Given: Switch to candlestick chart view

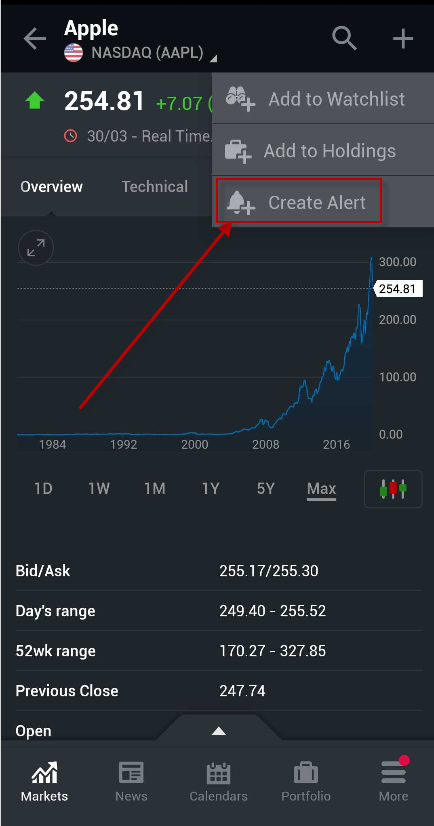Looking at the screenshot, I should pyautogui.click(x=393, y=489).
